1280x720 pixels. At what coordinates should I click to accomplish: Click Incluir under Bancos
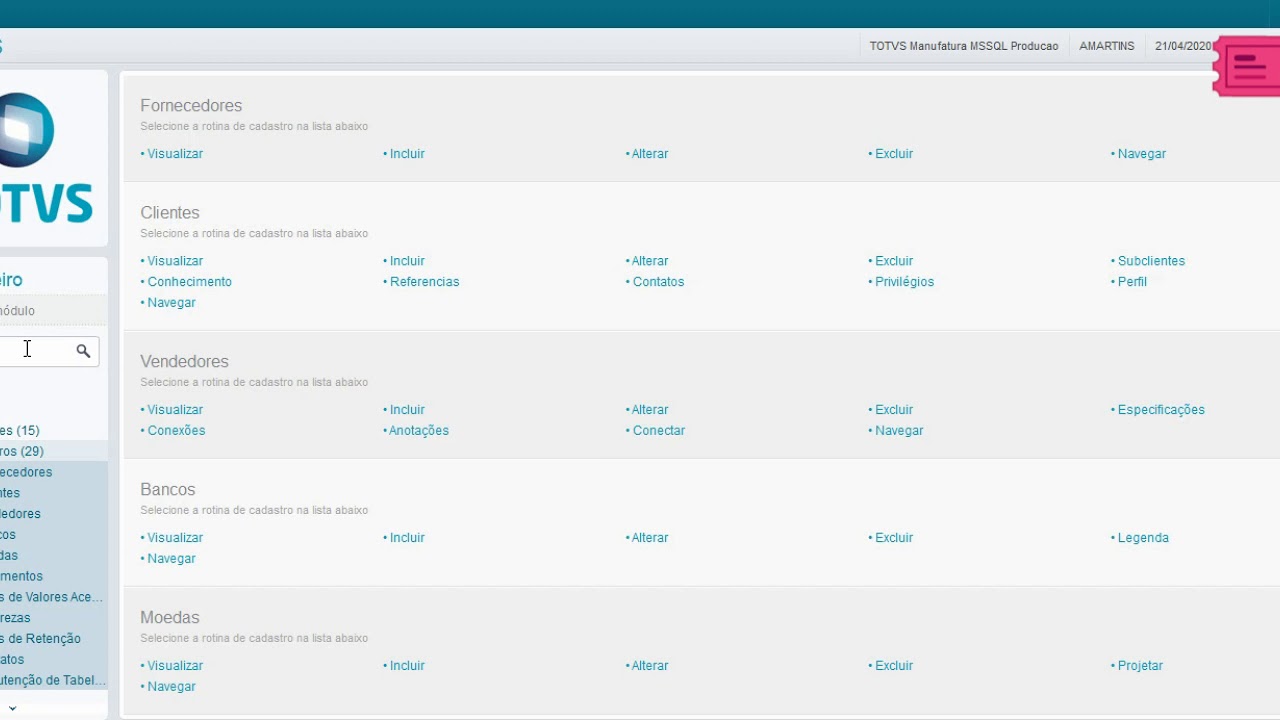click(x=407, y=538)
